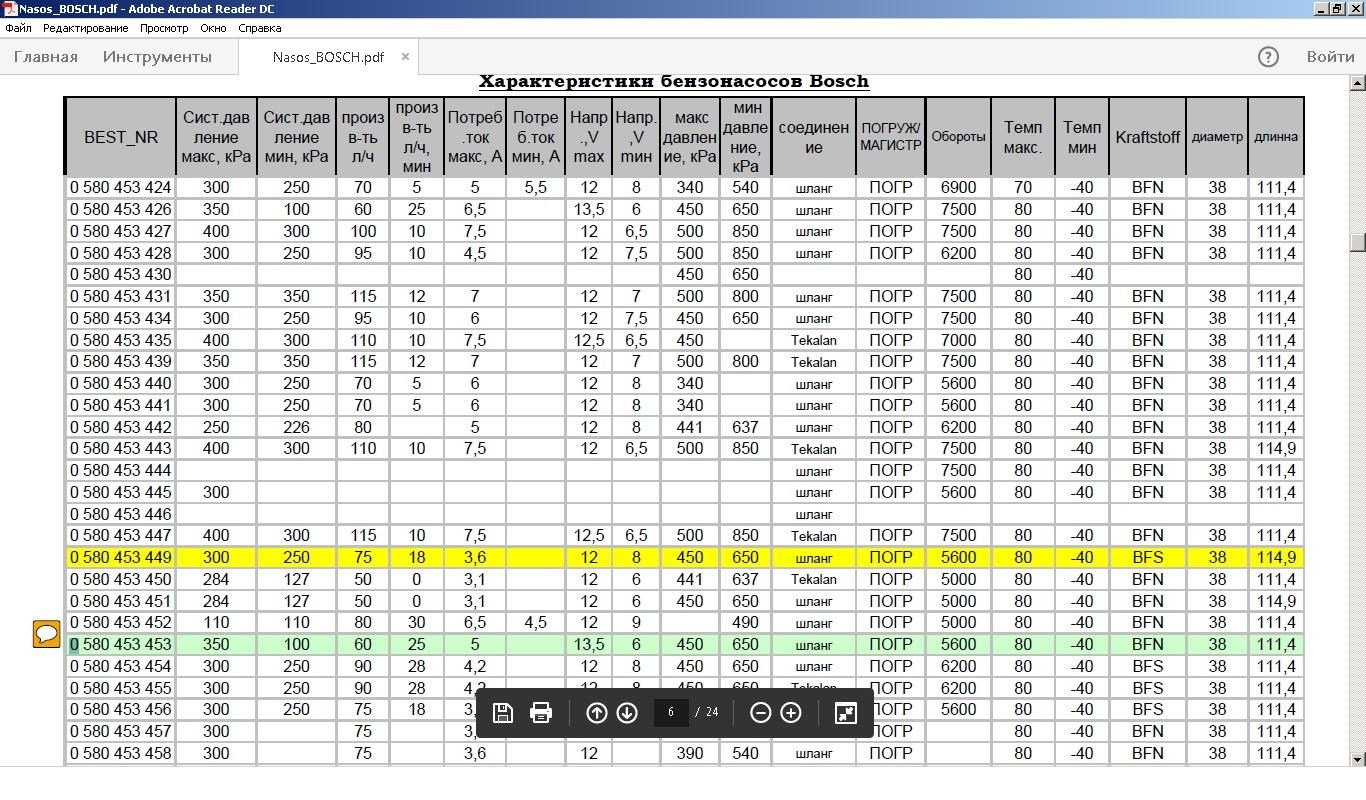
Task: Open the Просмотр menu
Action: point(164,28)
